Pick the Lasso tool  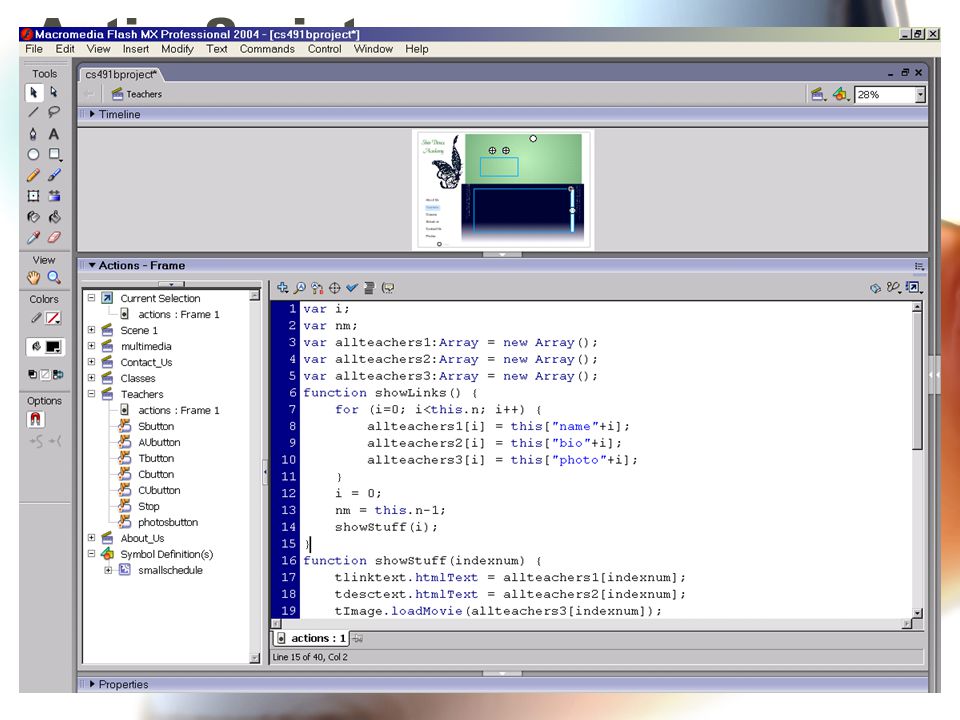point(54,113)
